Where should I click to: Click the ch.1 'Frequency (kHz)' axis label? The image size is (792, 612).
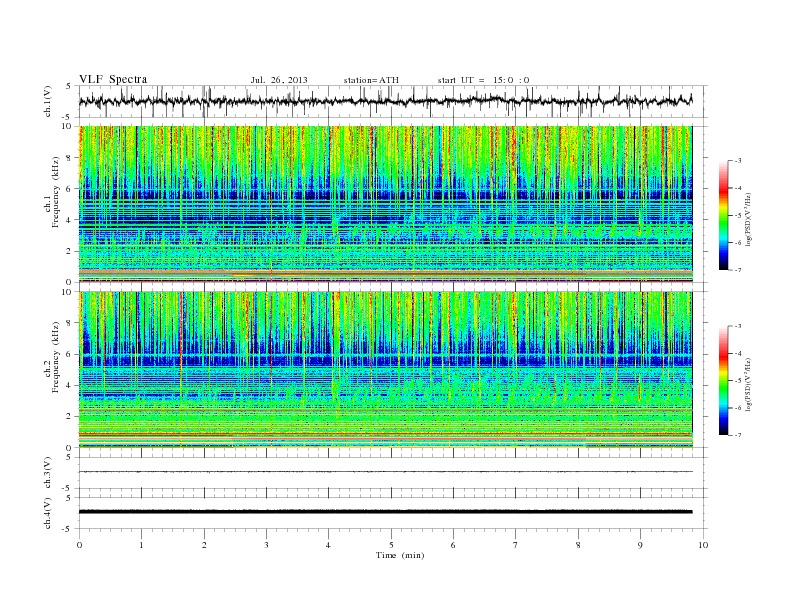pos(56,192)
